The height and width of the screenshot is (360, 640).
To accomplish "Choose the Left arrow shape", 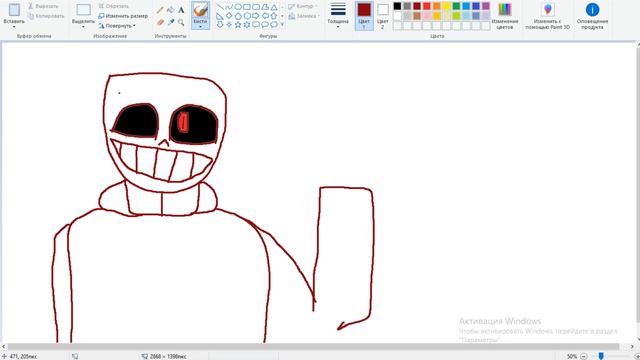I will tap(265, 16).
